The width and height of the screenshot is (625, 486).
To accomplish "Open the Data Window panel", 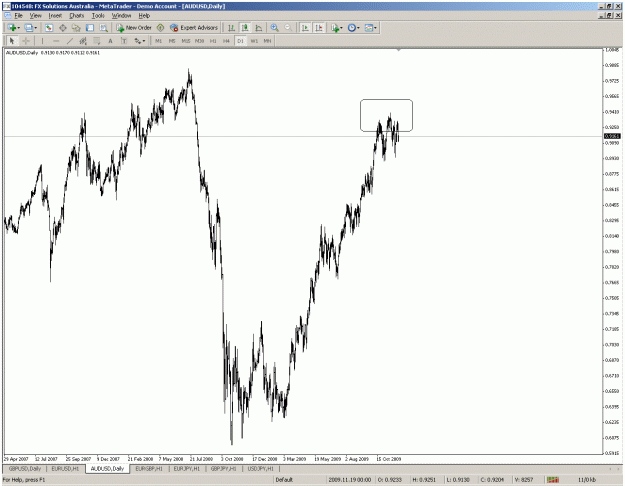I will click(x=63, y=28).
